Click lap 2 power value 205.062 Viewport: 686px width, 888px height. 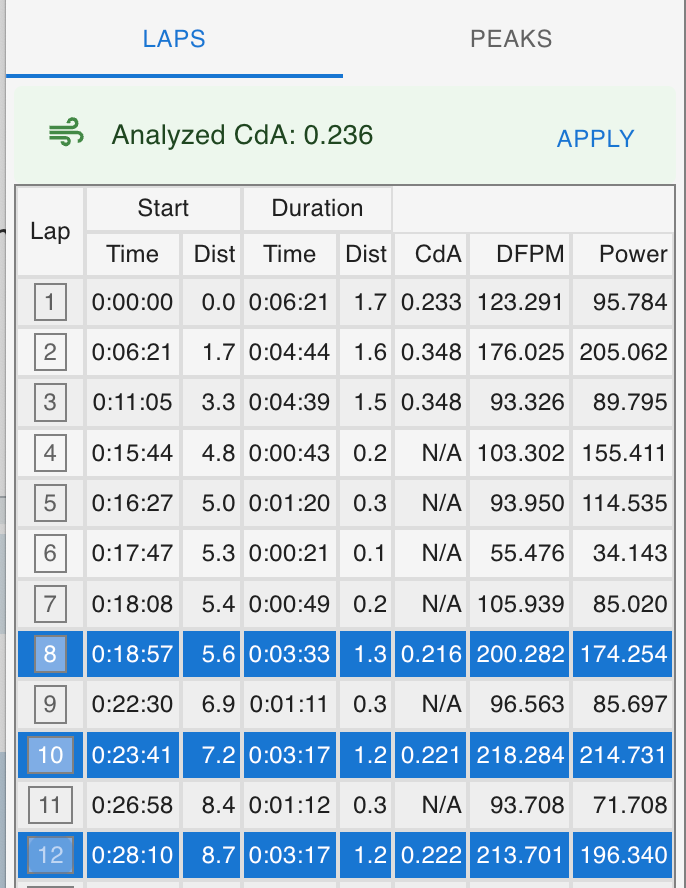point(622,352)
